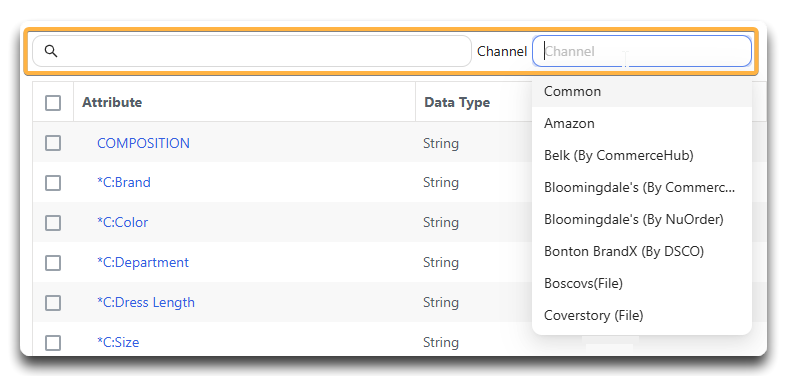Click inside the attribute search field
The image size is (787, 376).
click(252, 51)
